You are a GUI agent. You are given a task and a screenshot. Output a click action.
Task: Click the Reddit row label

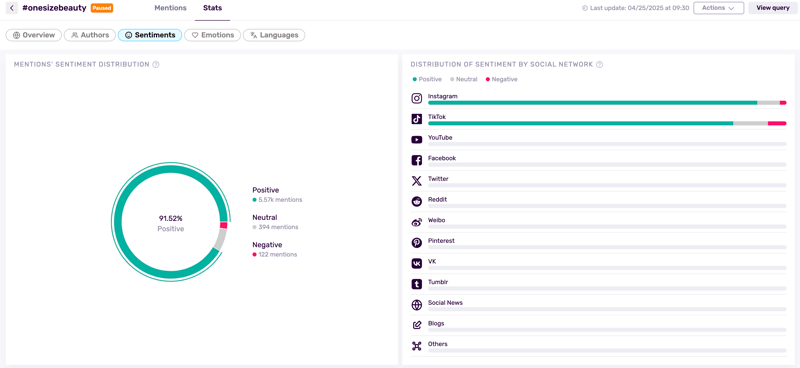point(437,200)
